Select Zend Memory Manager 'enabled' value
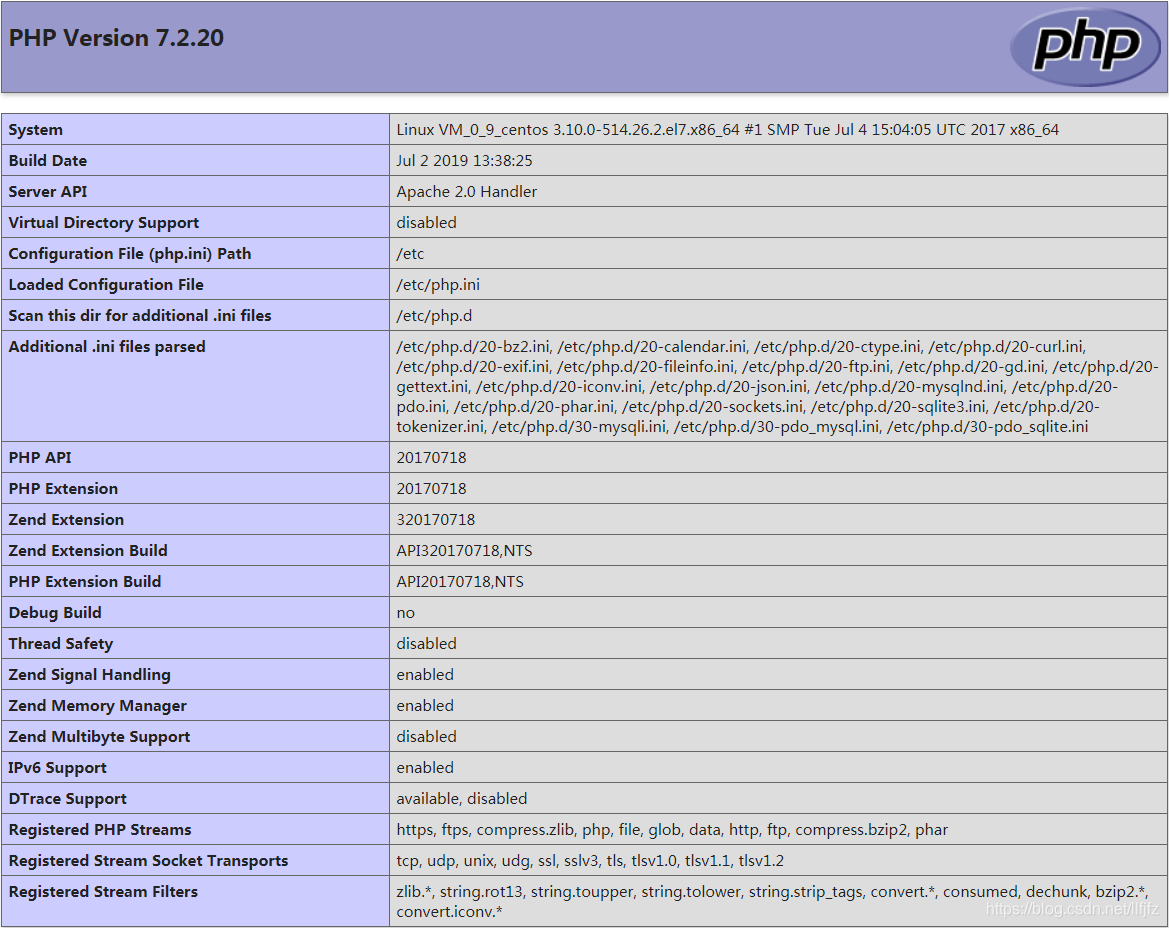 [425, 706]
